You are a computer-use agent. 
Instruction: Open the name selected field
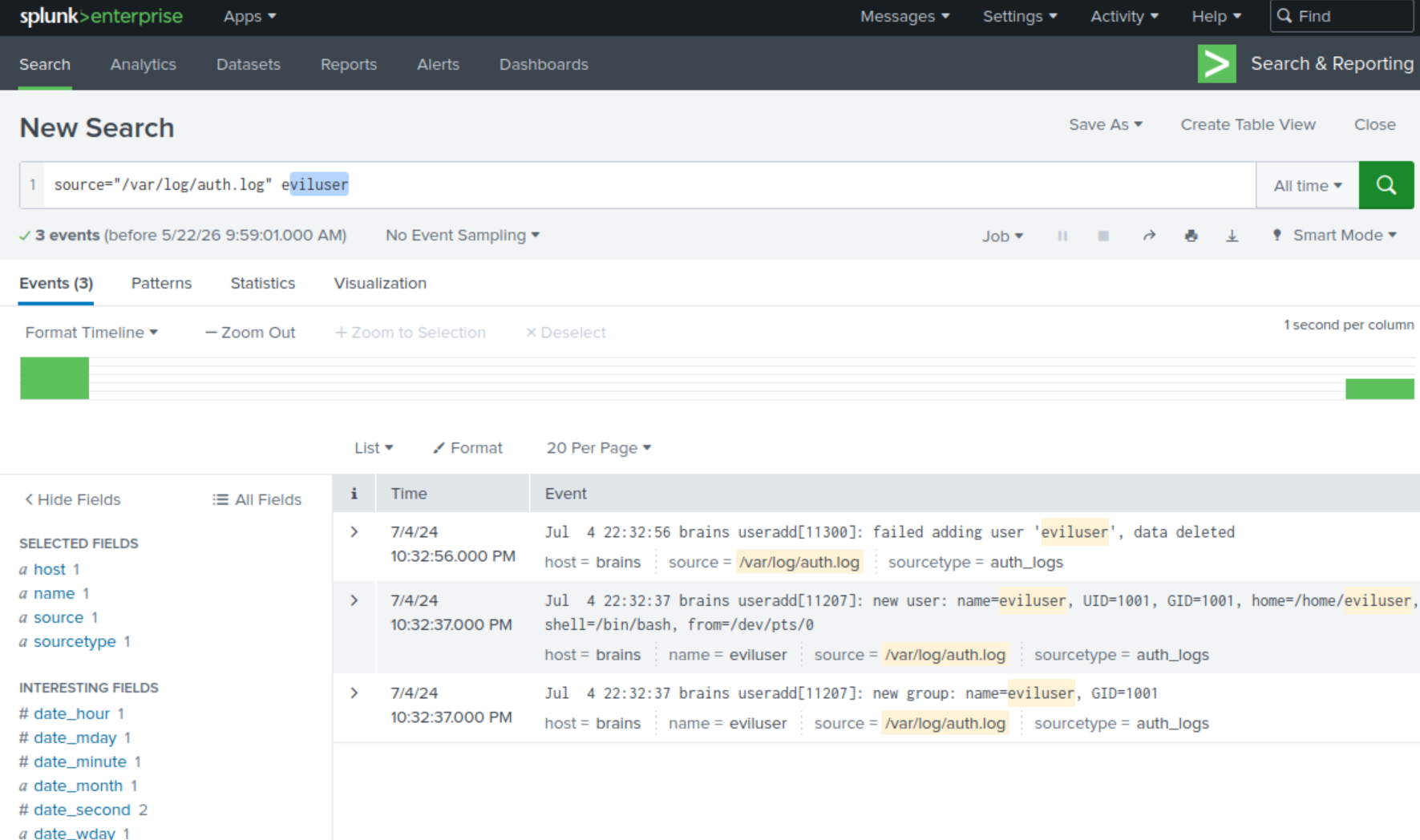click(54, 593)
